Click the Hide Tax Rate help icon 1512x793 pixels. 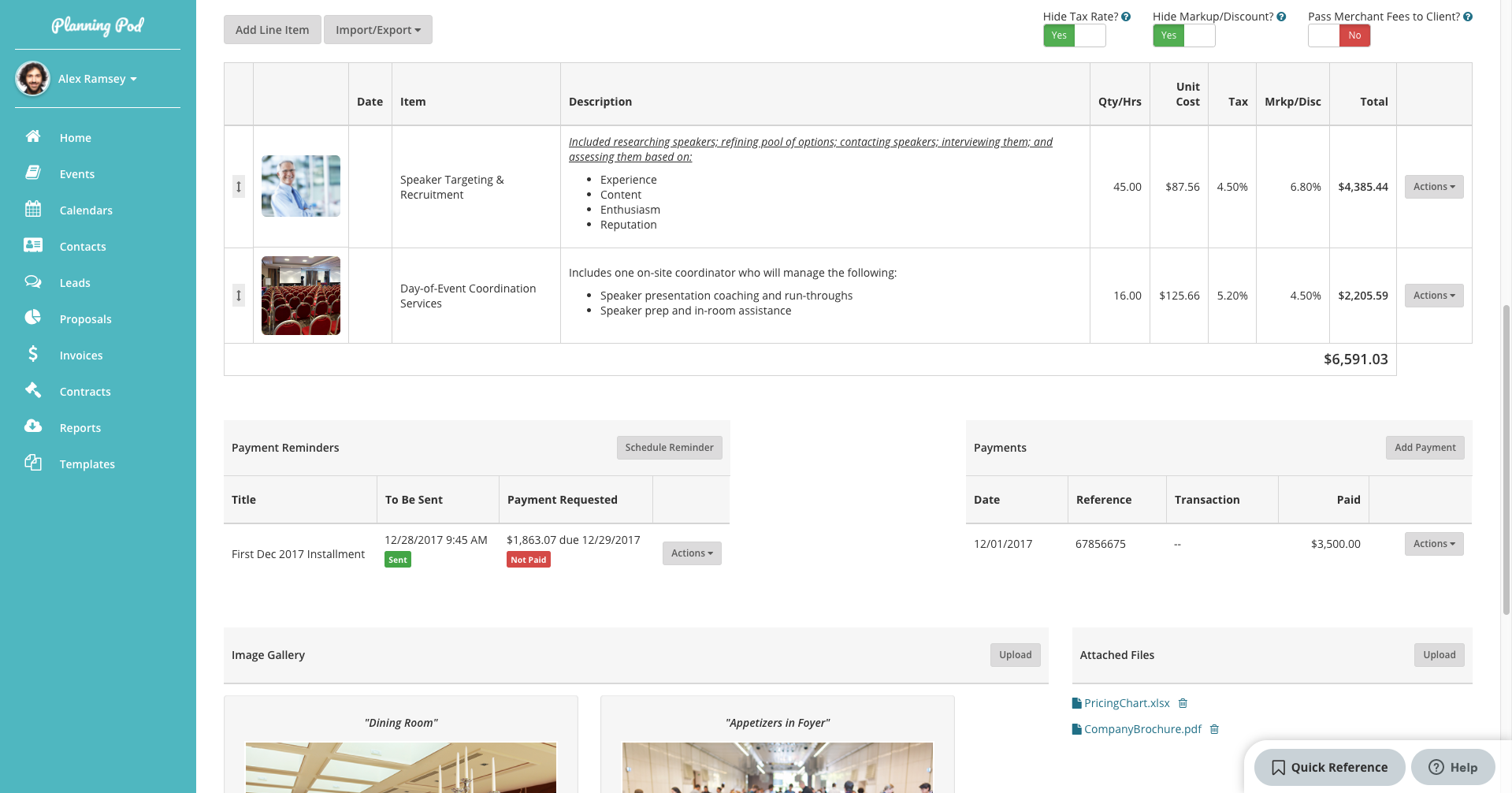click(1126, 17)
